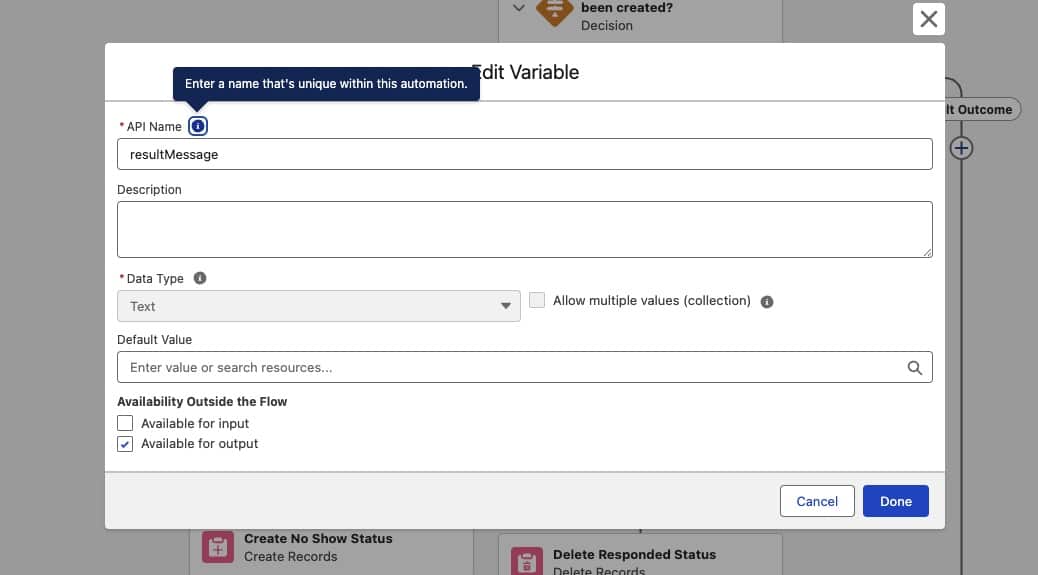Close the Edit Variable dialog
1038x575 pixels.
pos(928,19)
